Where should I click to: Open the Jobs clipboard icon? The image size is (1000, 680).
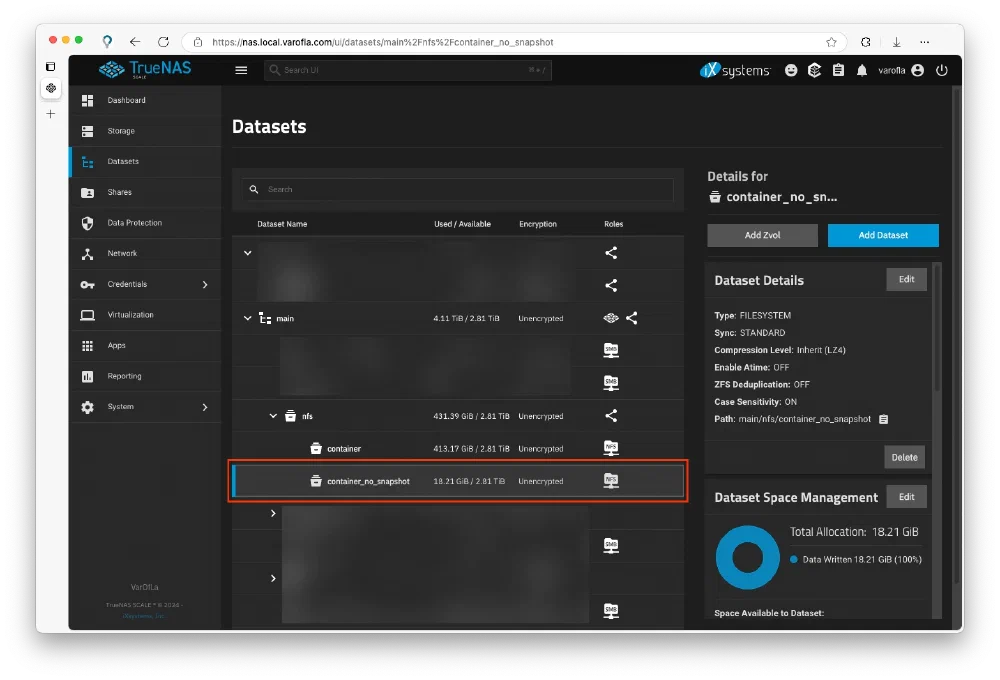pyautogui.click(x=838, y=70)
